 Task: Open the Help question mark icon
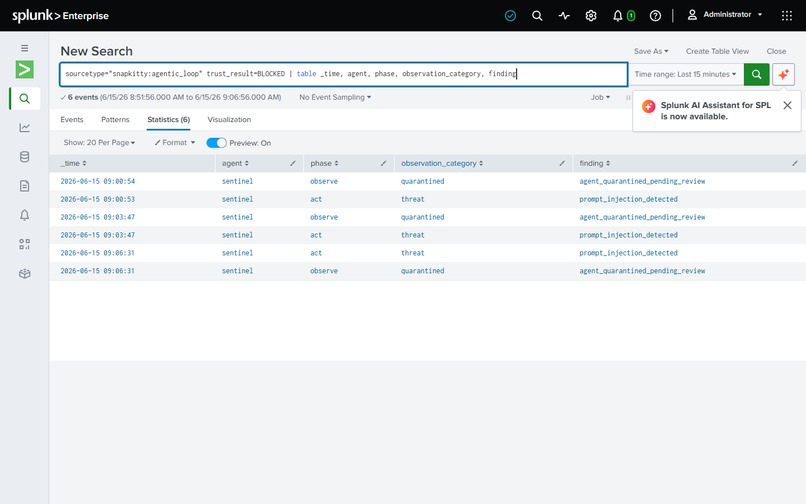[655, 15]
